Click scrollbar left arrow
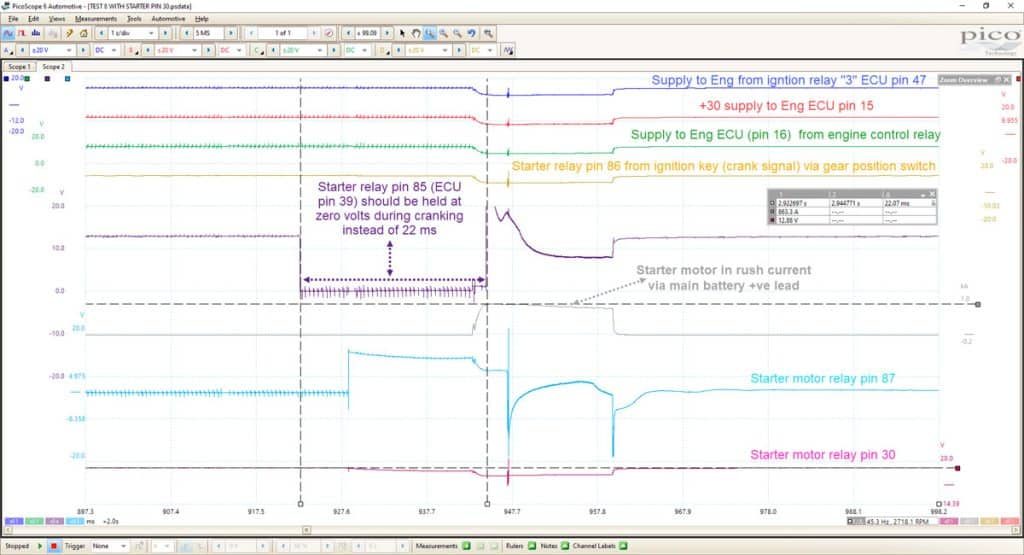Image resolution: width=1024 pixels, height=555 pixels. (x=6, y=530)
